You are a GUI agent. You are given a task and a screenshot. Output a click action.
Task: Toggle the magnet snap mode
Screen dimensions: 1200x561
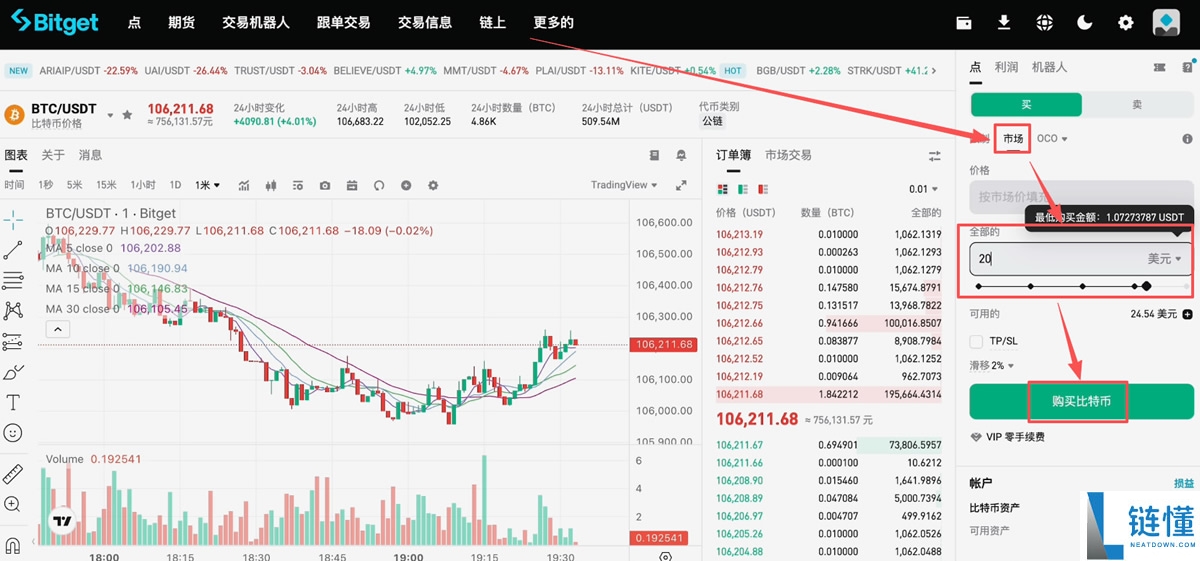(x=13, y=546)
